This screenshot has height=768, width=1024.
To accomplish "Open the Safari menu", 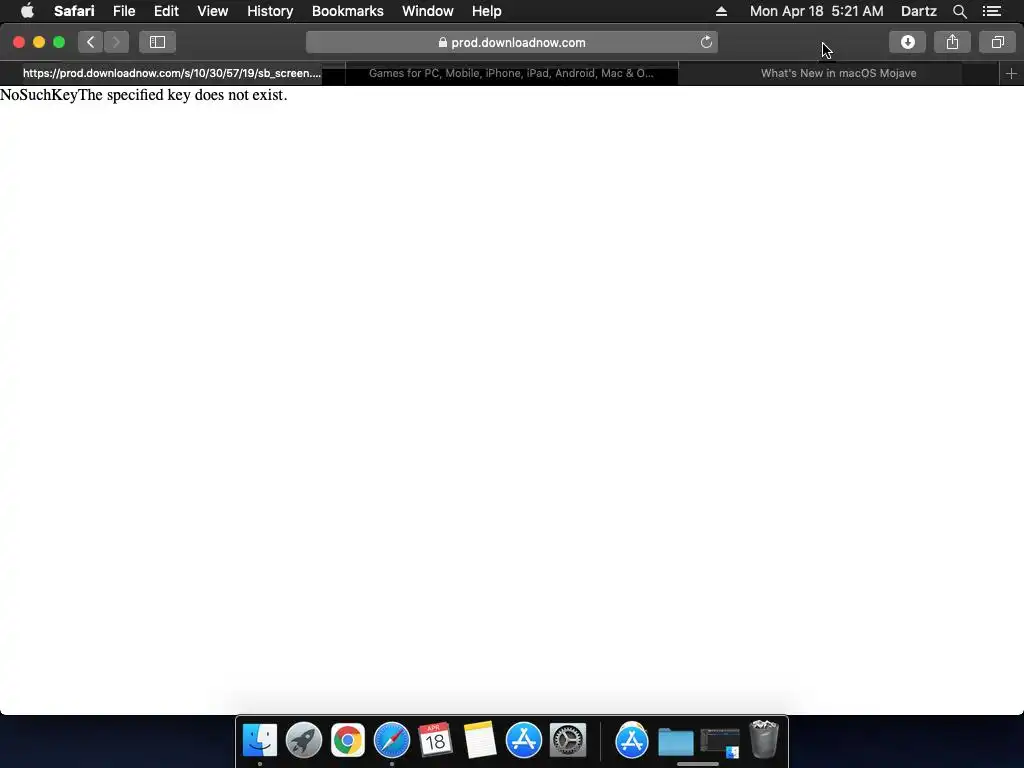I will [74, 11].
